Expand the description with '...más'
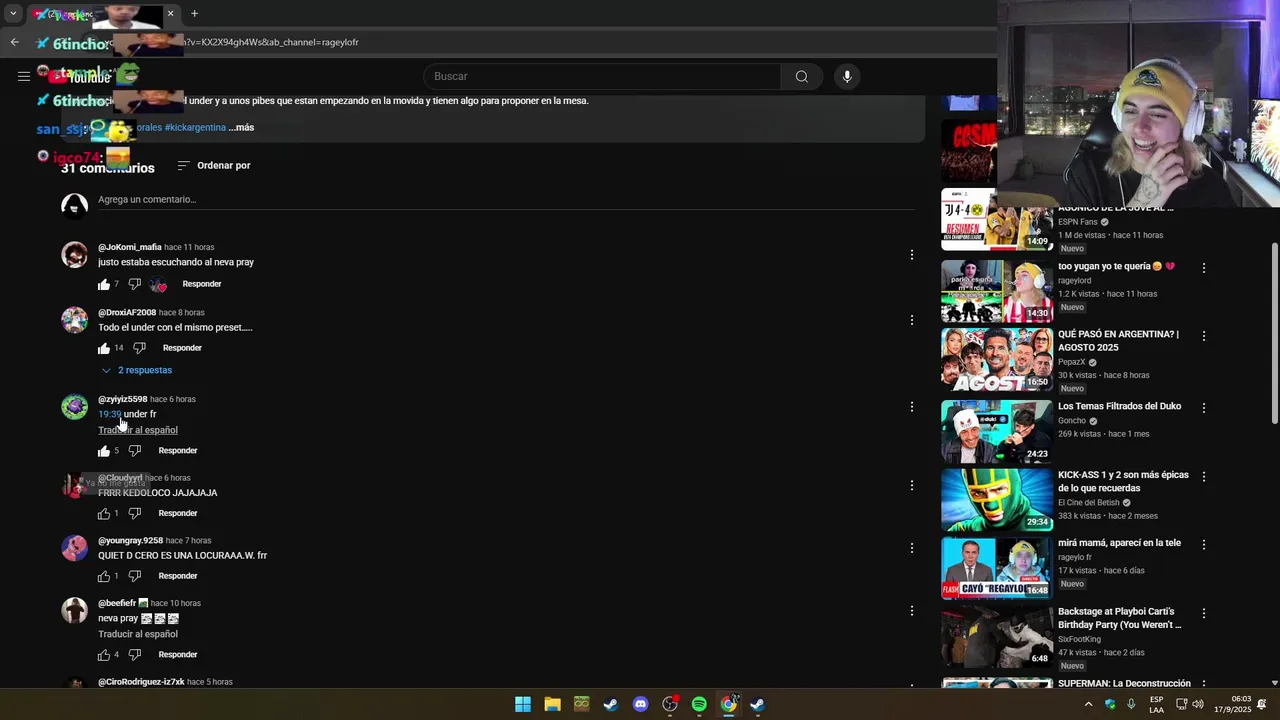 pyautogui.click(x=241, y=127)
